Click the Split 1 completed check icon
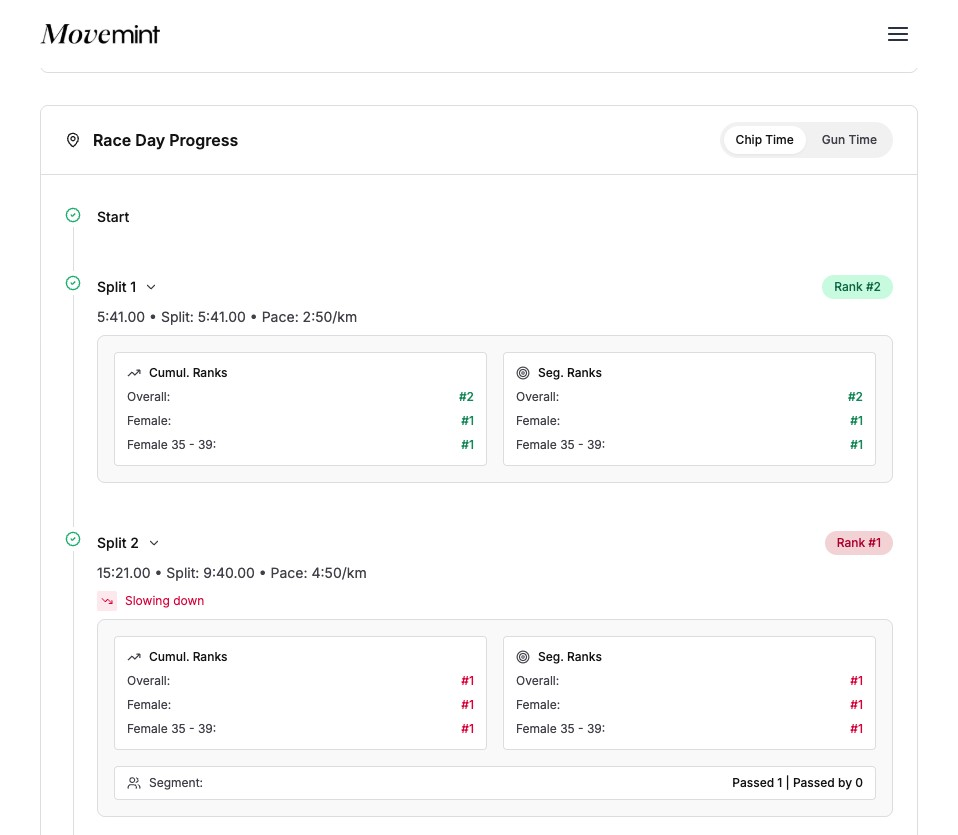This screenshot has width=958, height=835. pyautogui.click(x=73, y=284)
